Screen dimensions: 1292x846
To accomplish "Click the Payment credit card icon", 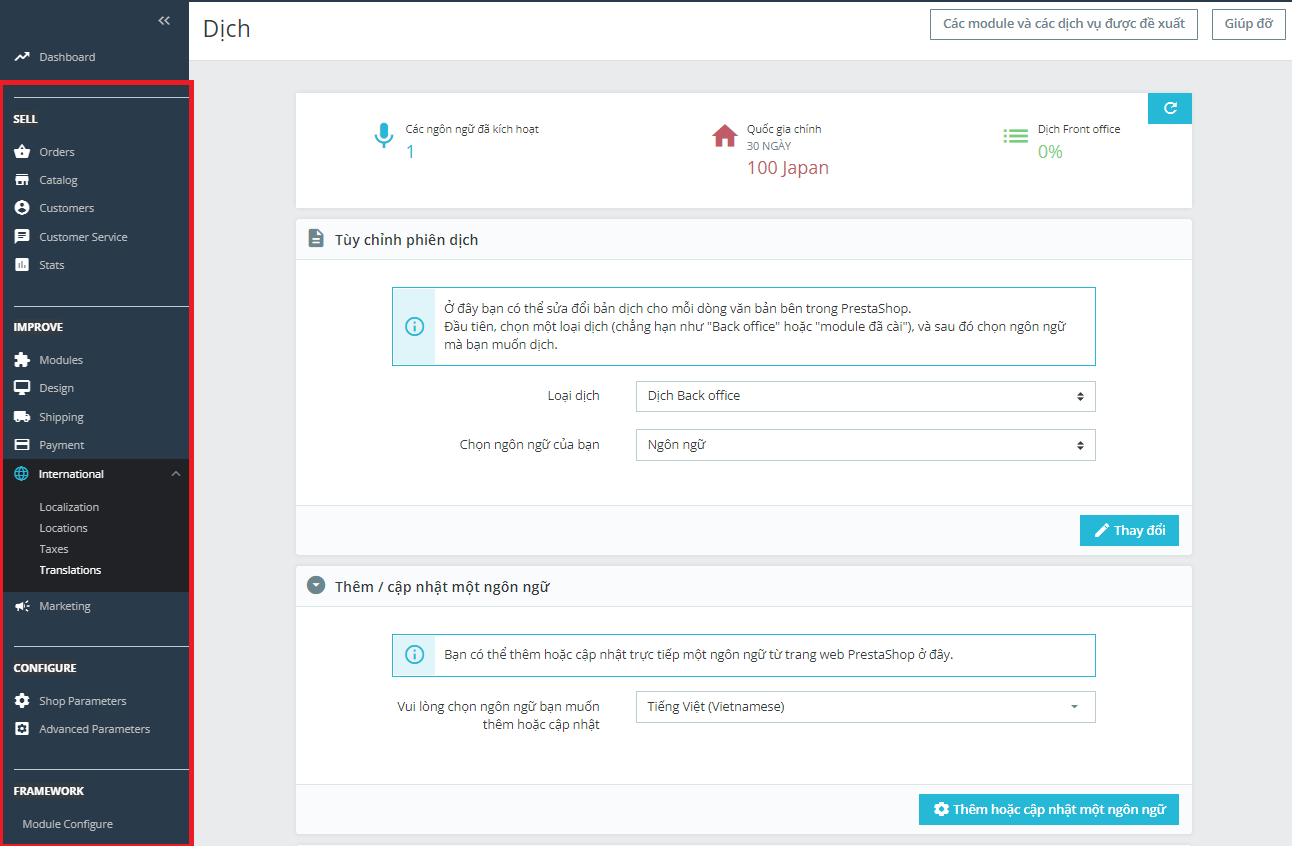I will click(22, 445).
